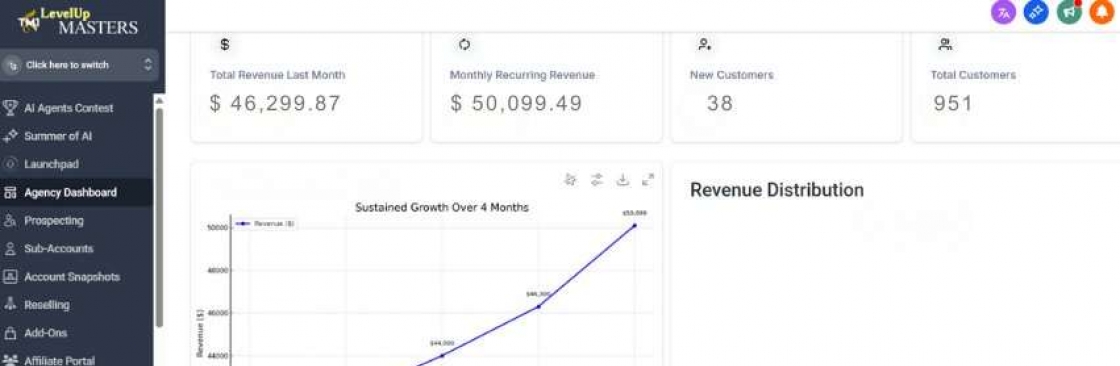
Task: Click the swap arrows icon on chart toolbar
Action: (596, 179)
